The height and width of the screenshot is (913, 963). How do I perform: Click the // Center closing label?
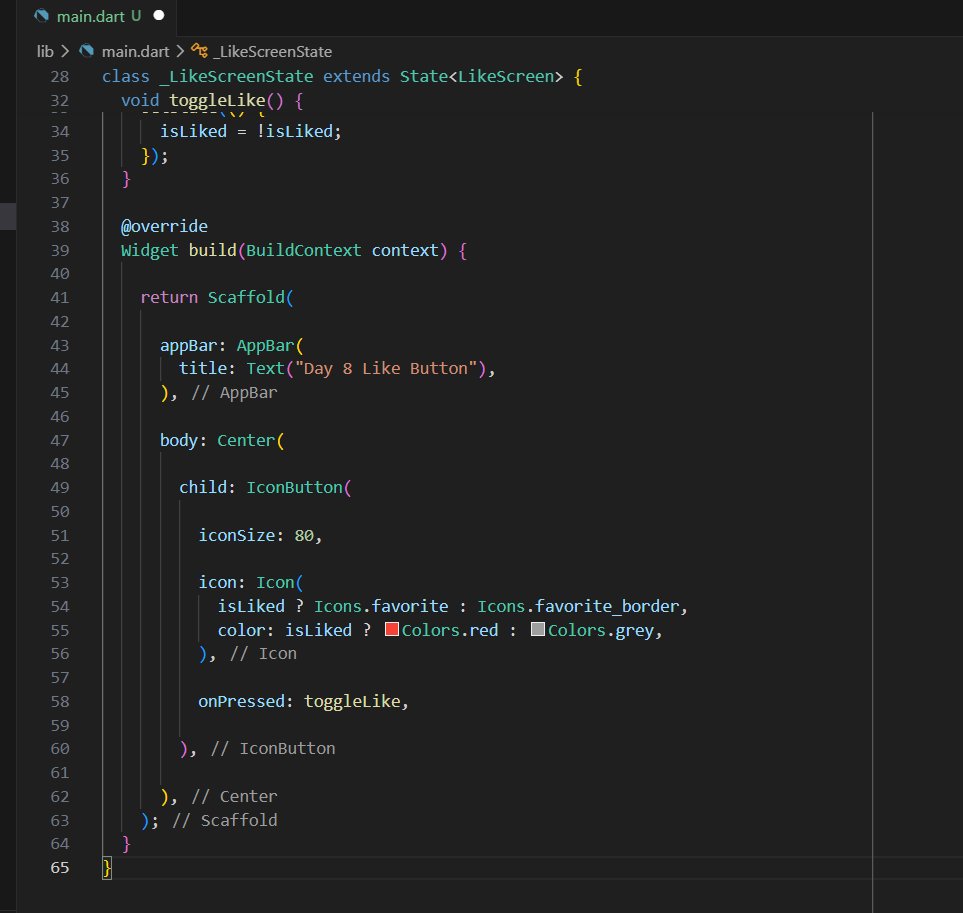(x=234, y=797)
